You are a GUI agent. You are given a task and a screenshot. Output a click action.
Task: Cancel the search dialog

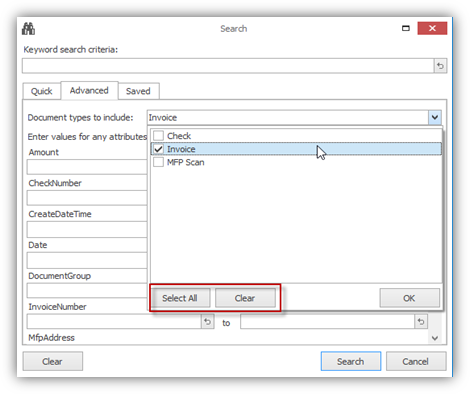tap(416, 361)
